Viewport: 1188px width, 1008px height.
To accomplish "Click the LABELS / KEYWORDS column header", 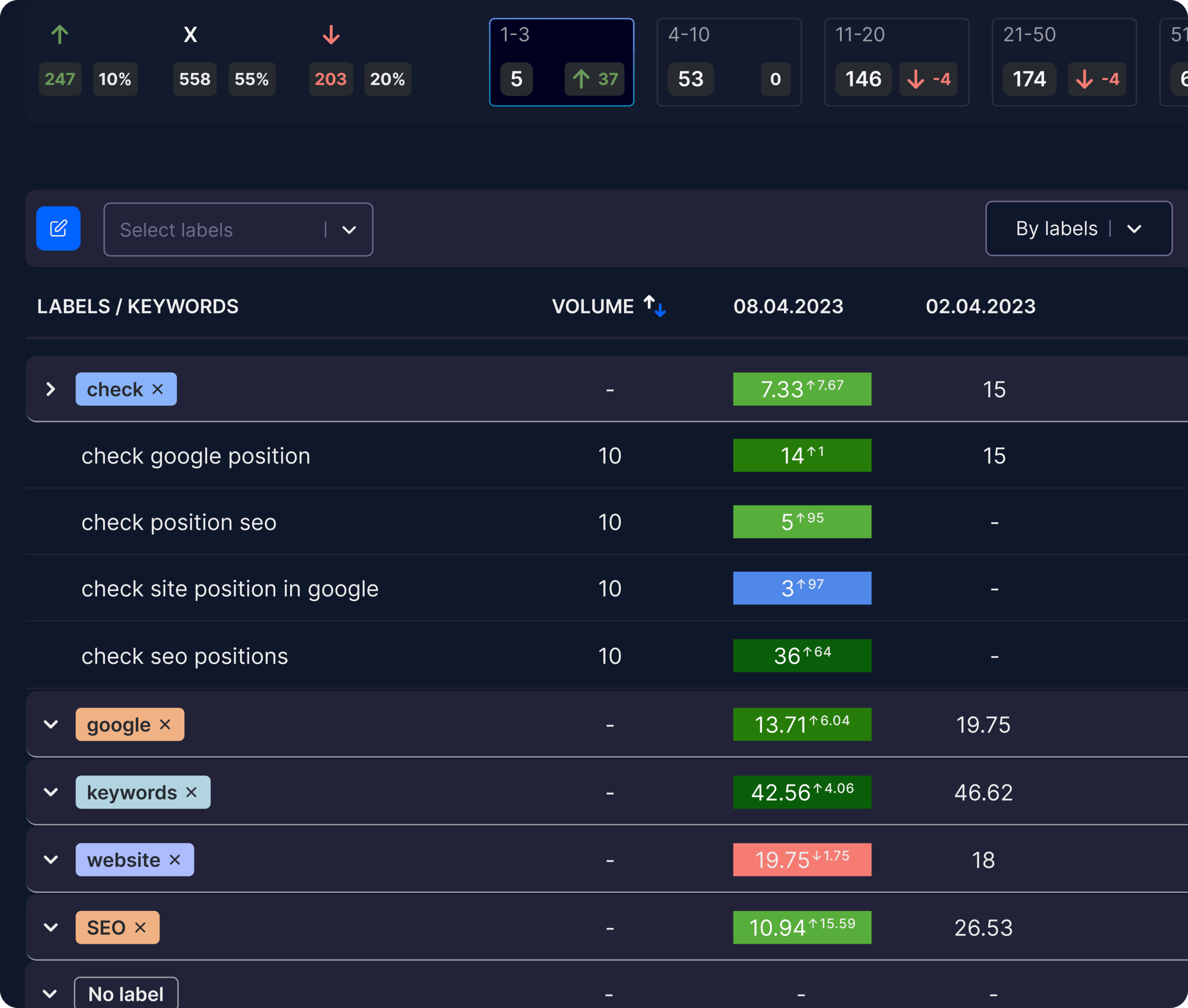I will pos(137,306).
